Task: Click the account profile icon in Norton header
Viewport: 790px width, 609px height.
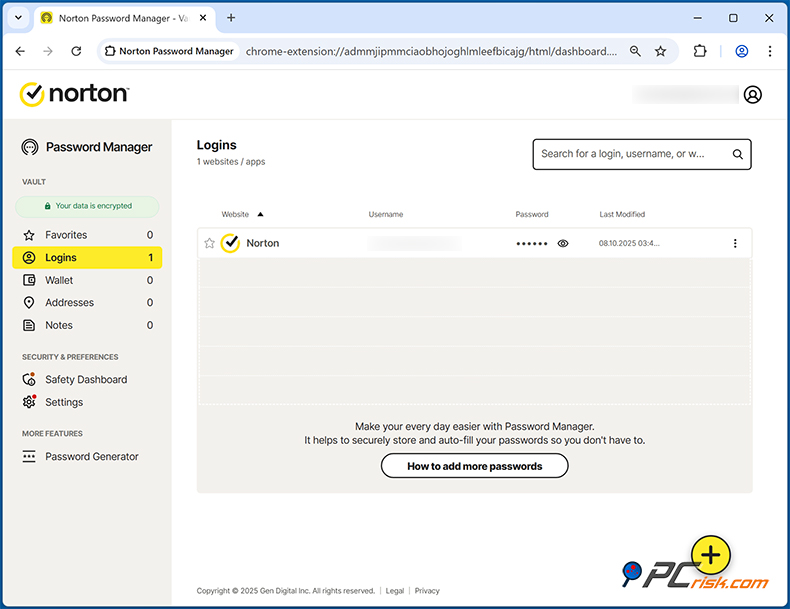Action: coord(753,94)
